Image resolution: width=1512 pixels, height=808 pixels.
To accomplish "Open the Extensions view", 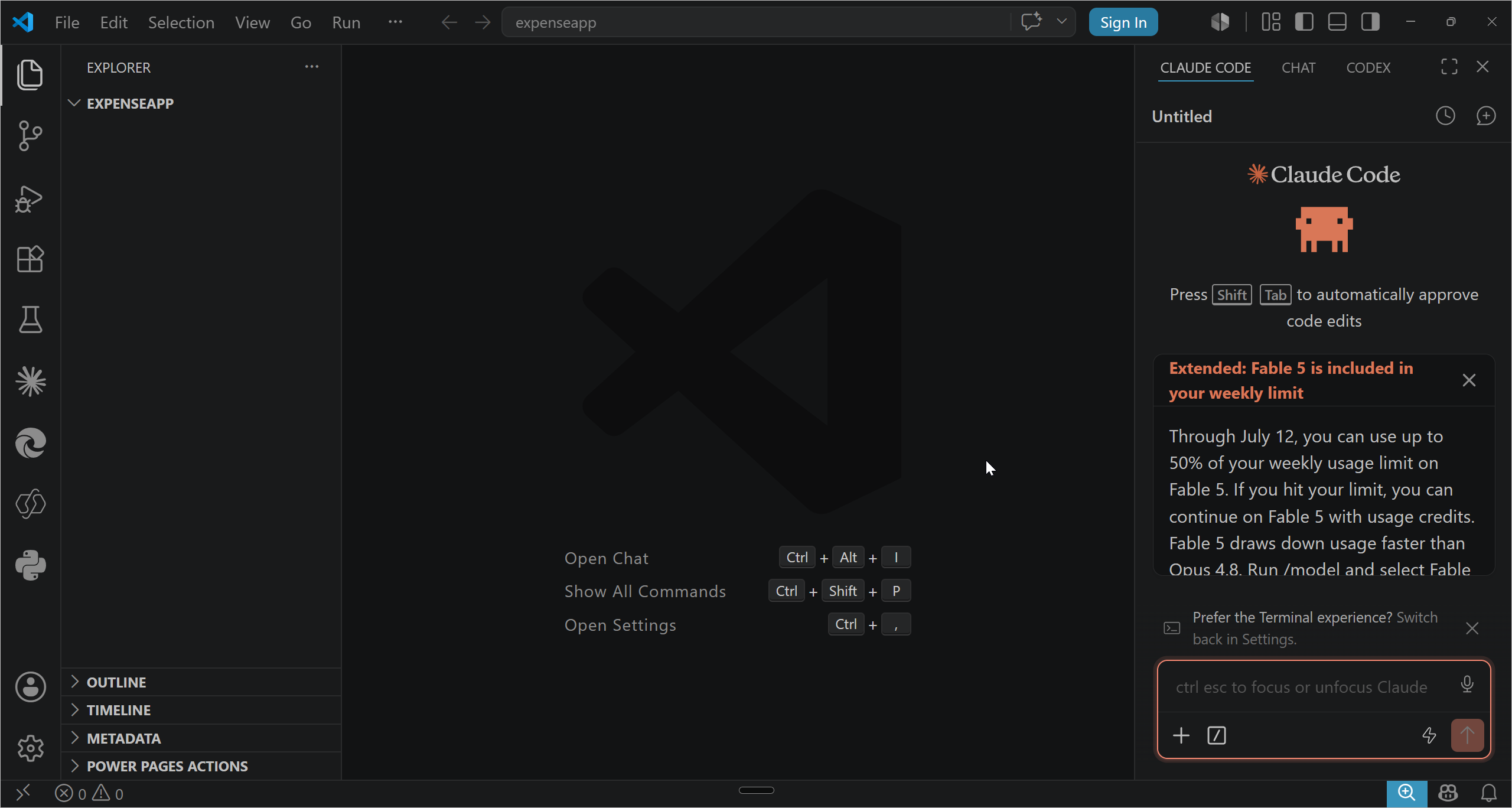I will (30, 259).
